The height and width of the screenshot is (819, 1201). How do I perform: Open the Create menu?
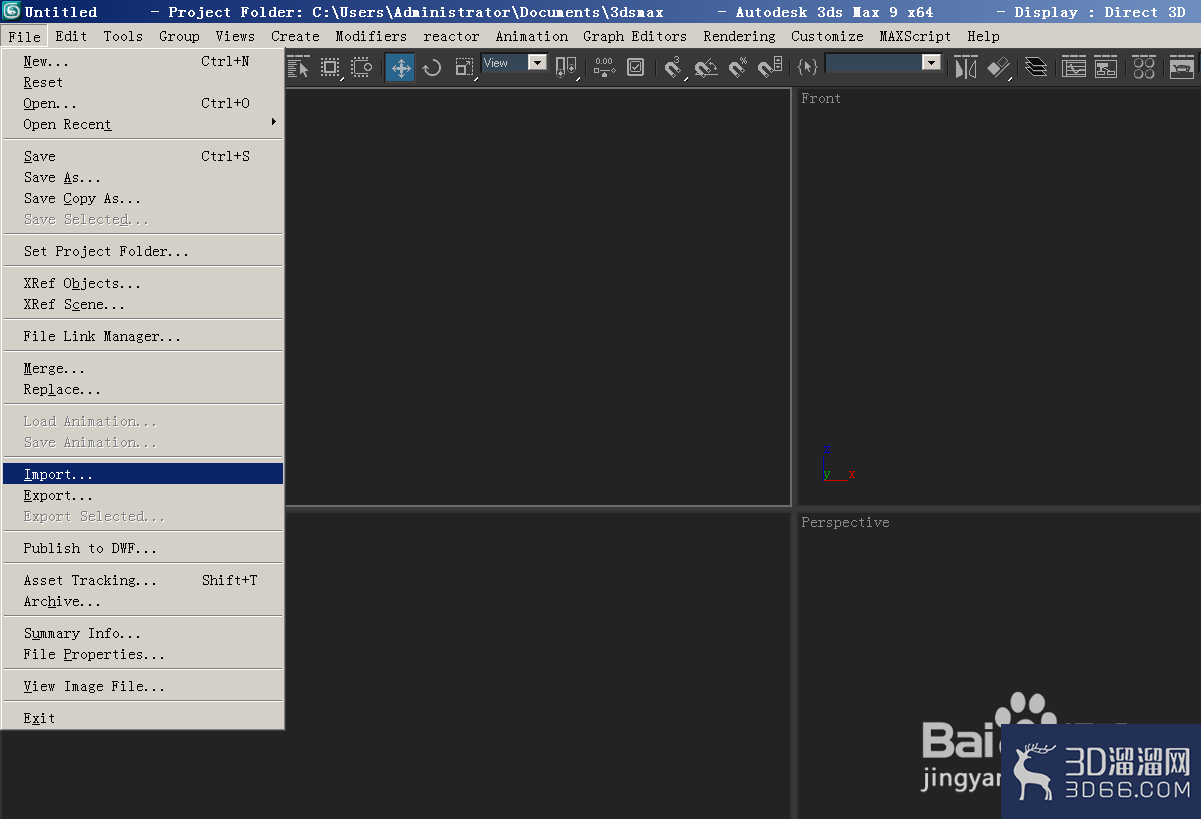coord(295,36)
